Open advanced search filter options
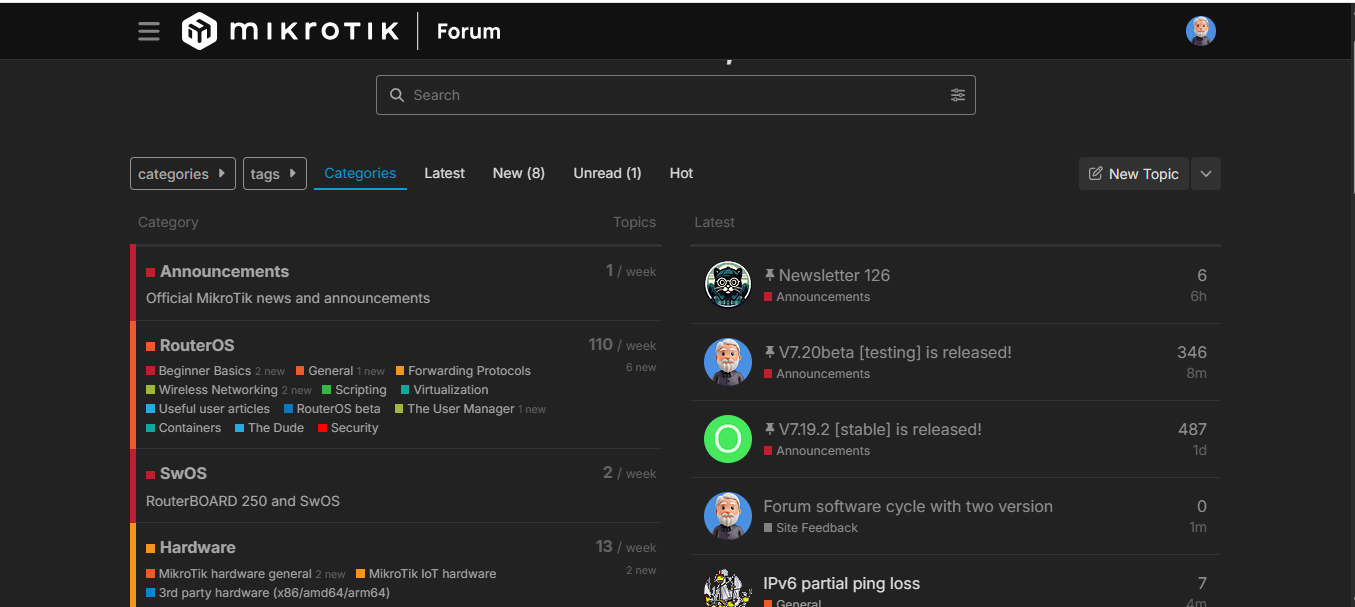The height and width of the screenshot is (607, 1355). point(957,95)
